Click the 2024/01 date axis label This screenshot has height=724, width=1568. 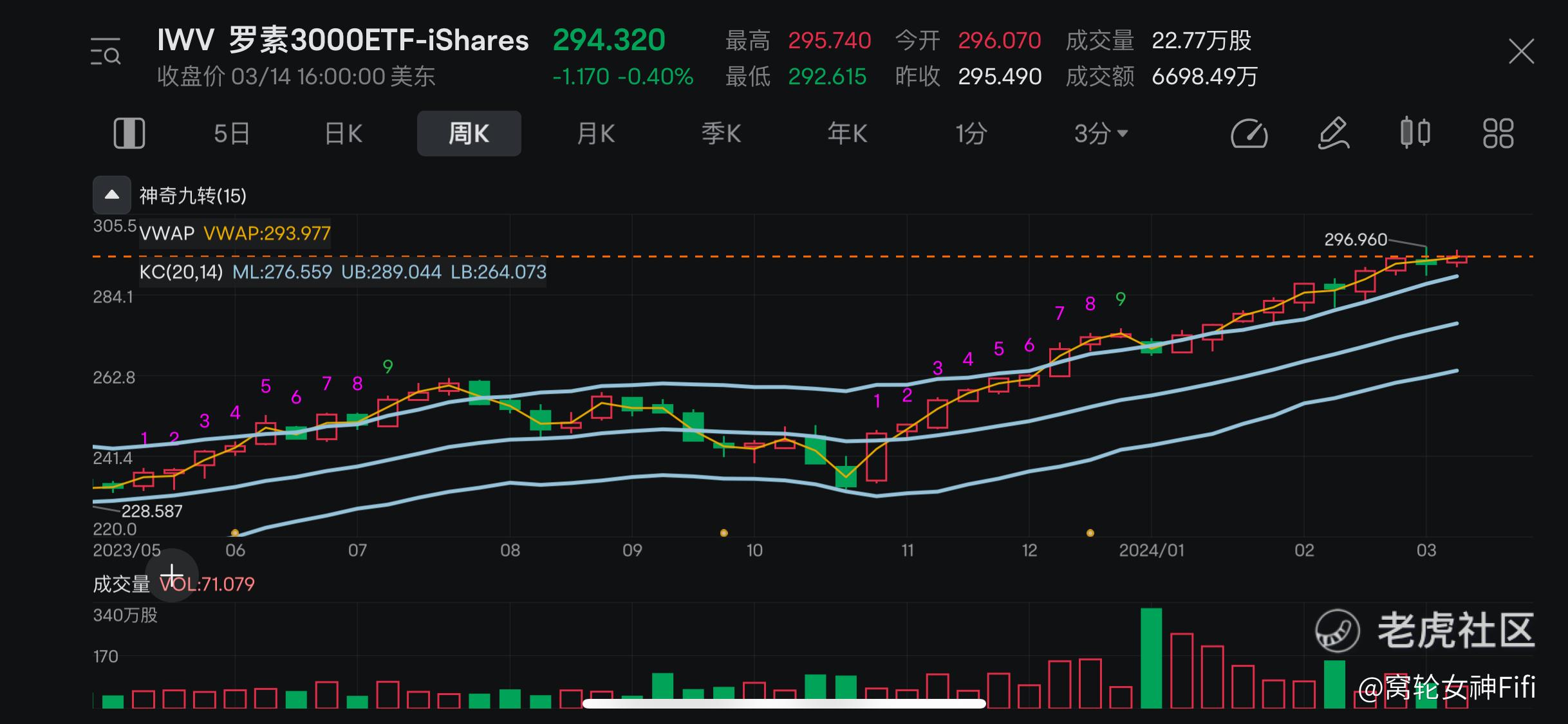pyautogui.click(x=1152, y=550)
